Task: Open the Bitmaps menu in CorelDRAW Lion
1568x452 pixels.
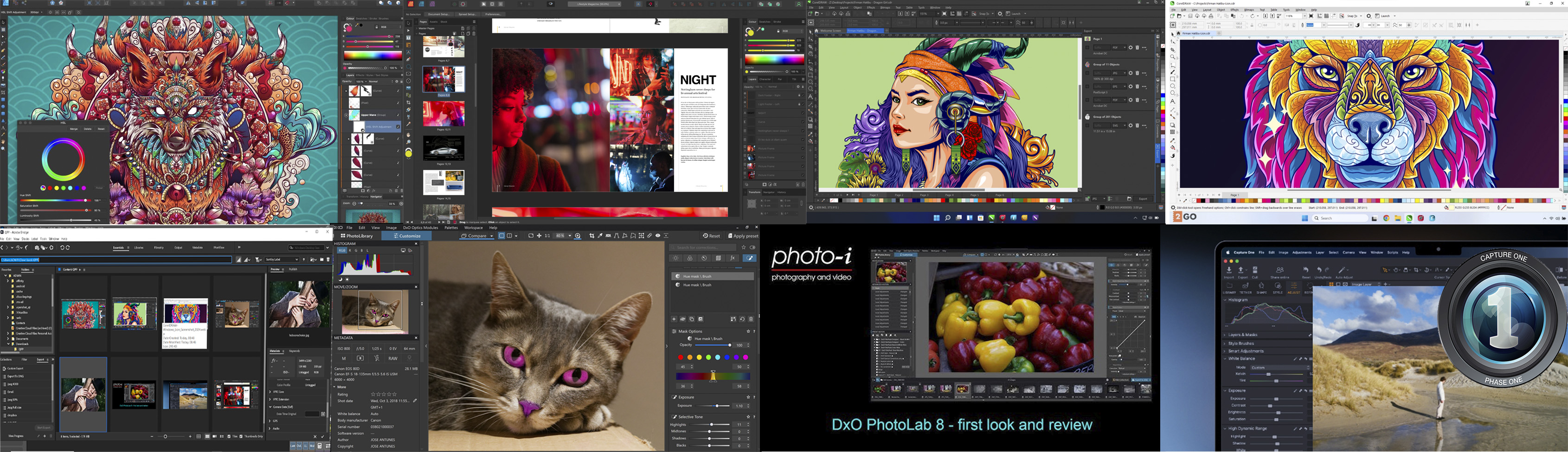Action: tap(1249, 10)
